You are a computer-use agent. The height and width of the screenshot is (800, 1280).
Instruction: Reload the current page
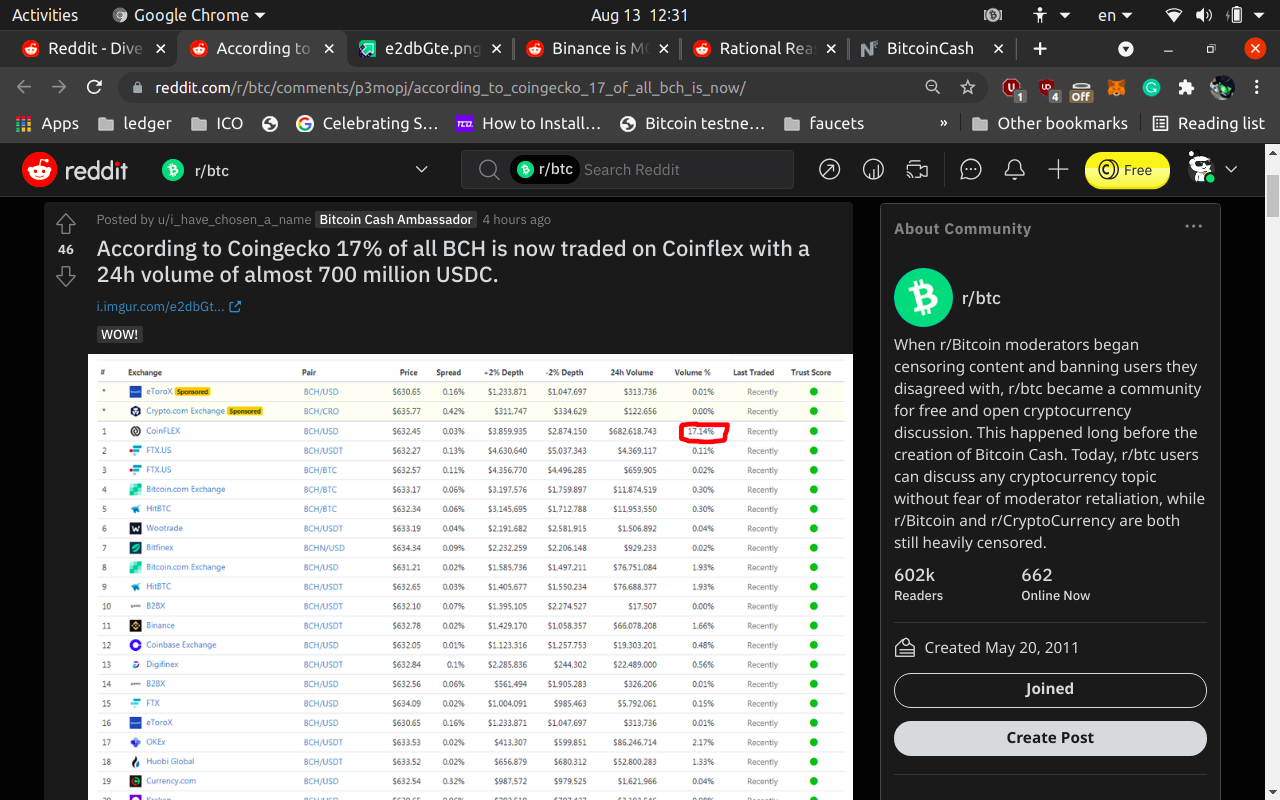pyautogui.click(x=94, y=88)
